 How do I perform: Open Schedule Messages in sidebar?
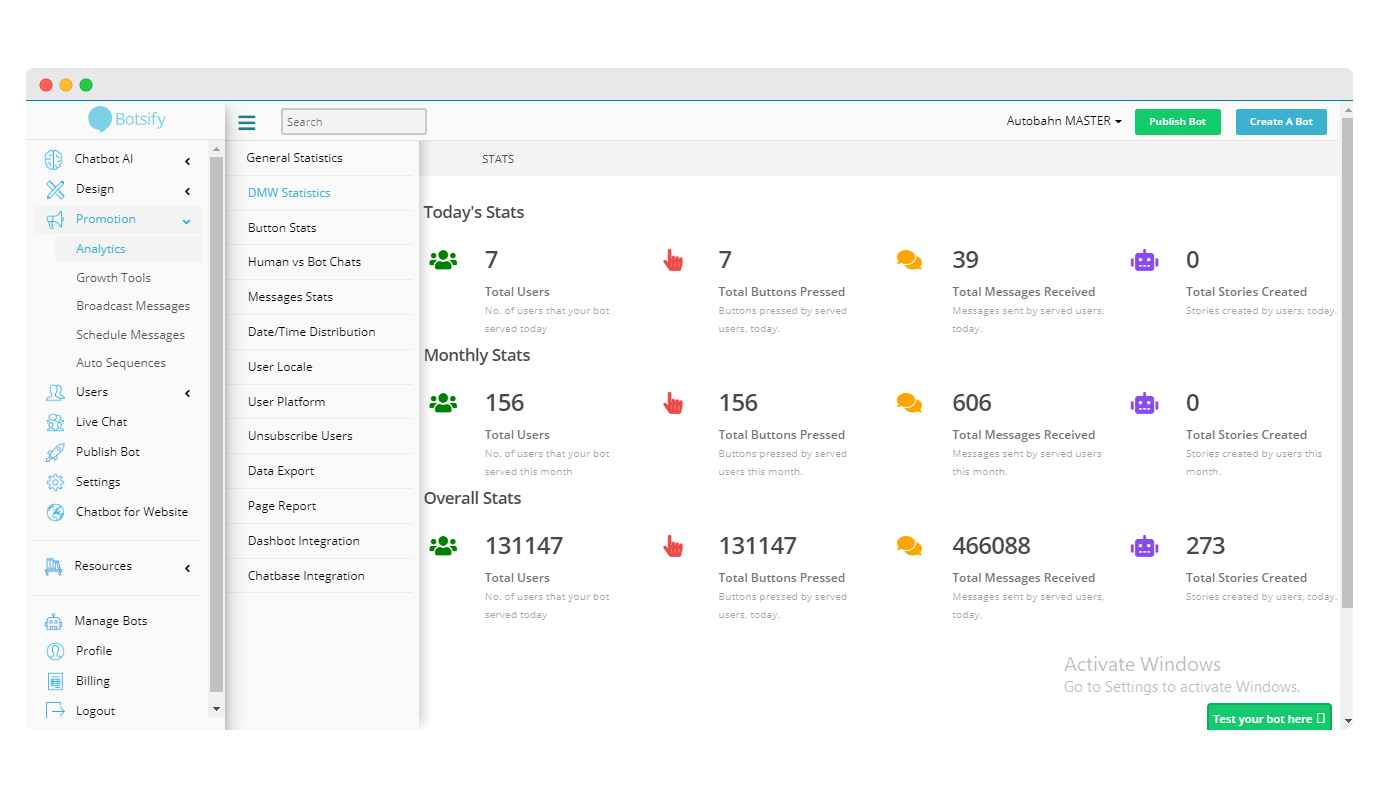coord(130,335)
